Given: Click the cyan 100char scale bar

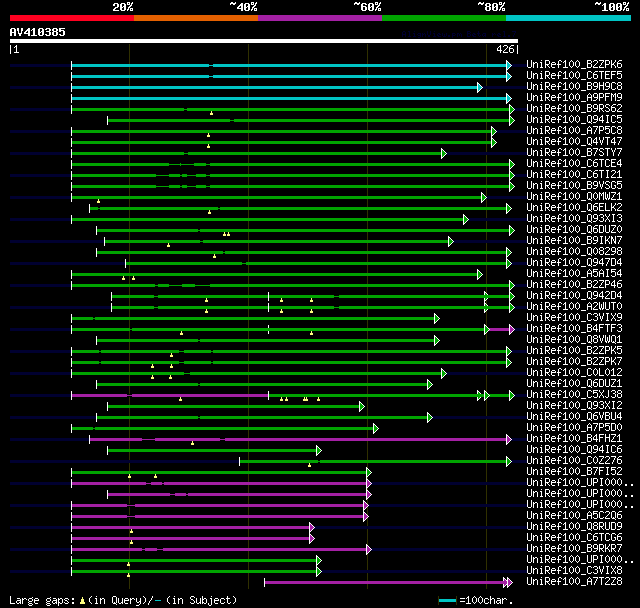Looking at the screenshot, I should click(447, 600).
